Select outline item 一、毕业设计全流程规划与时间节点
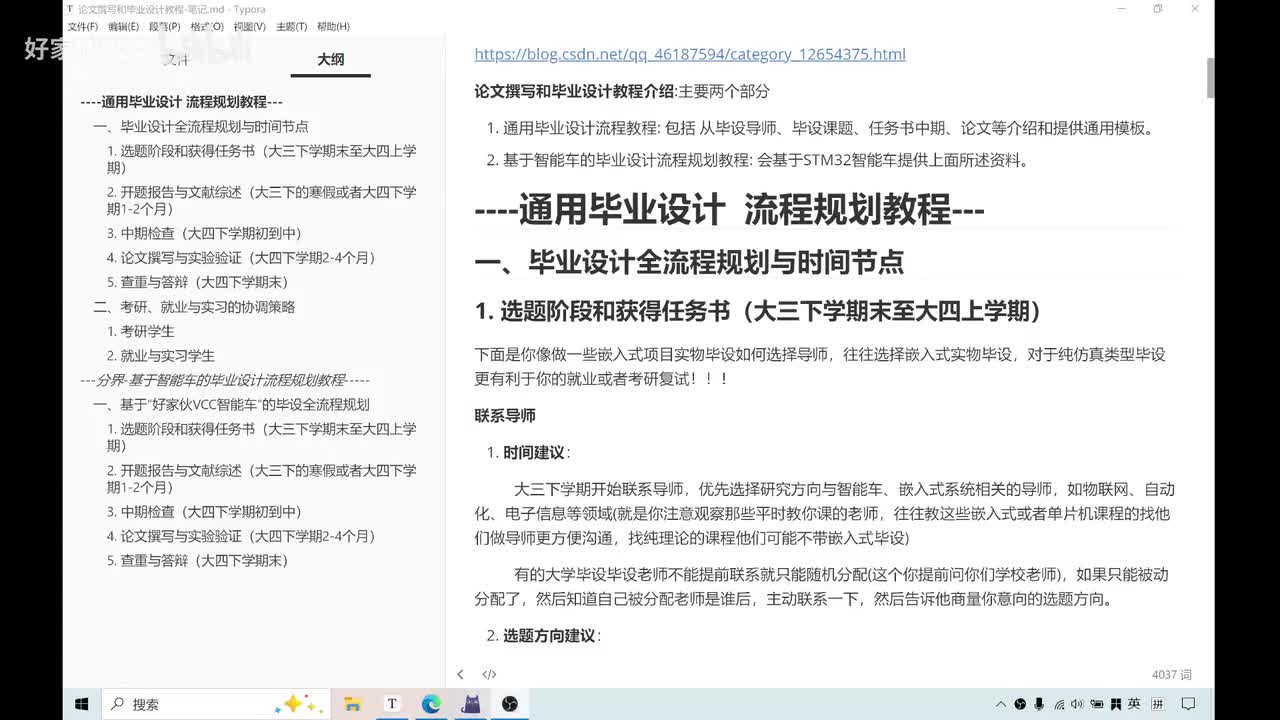Viewport: 1280px width, 720px height. tap(200, 127)
